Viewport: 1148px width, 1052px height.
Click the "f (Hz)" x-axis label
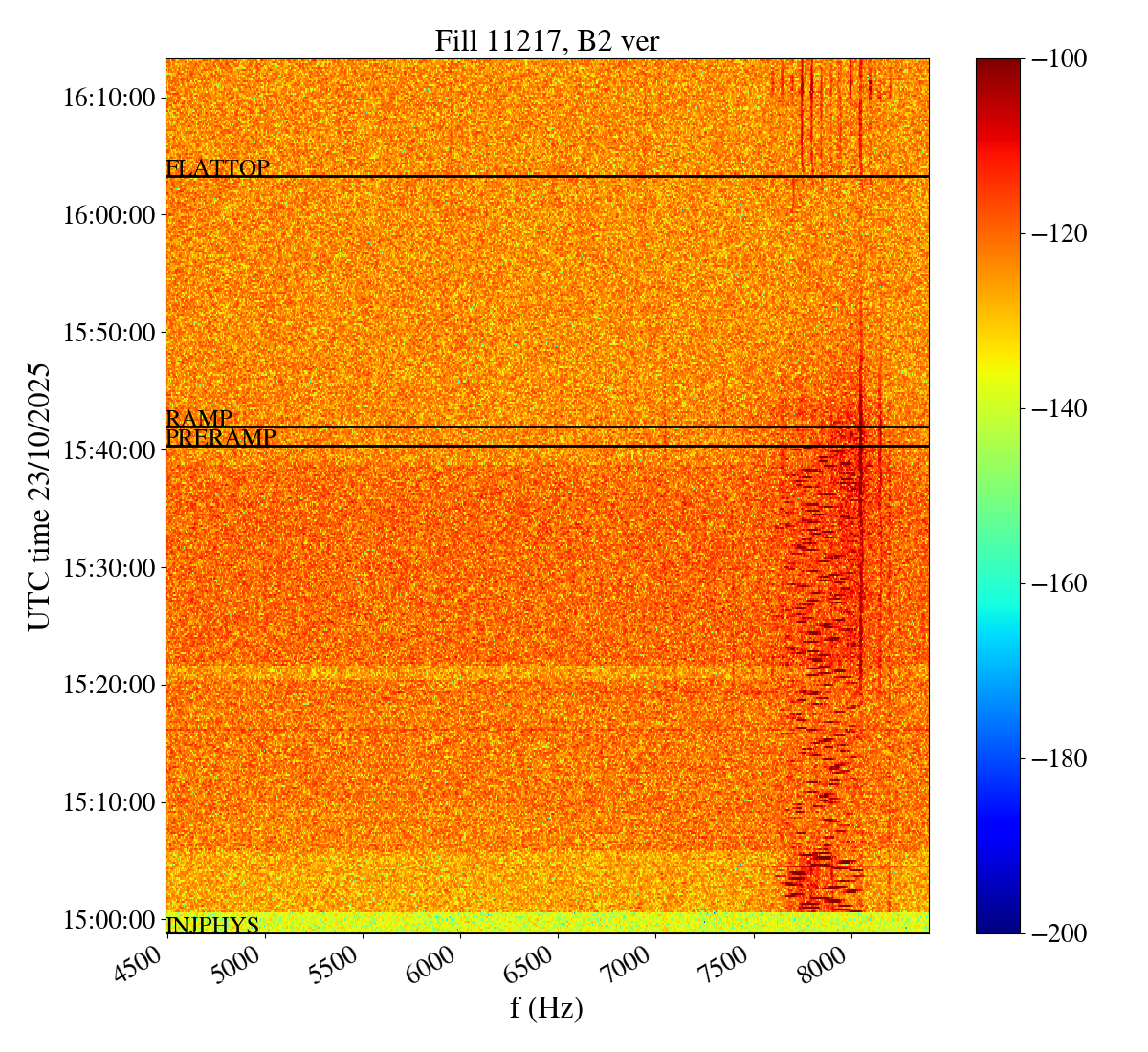click(546, 1008)
